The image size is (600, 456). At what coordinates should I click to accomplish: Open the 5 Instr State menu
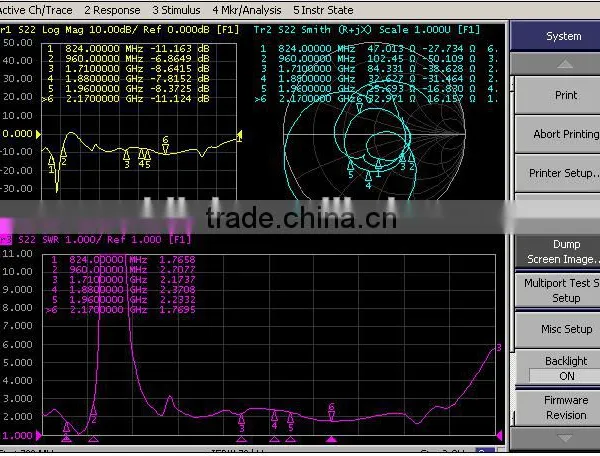tap(323, 10)
